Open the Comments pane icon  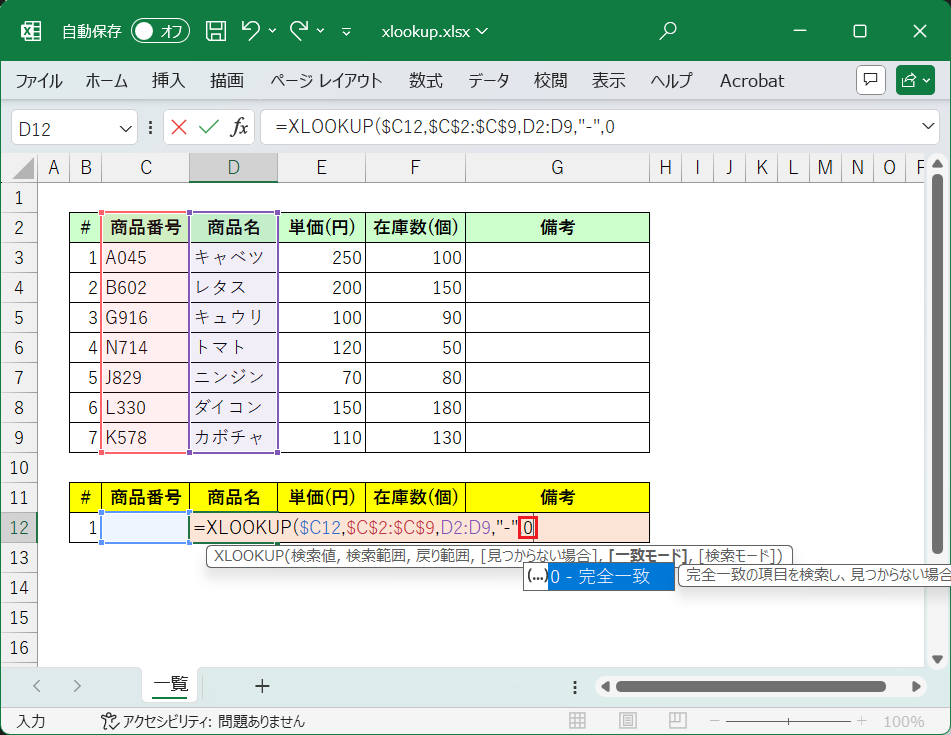pyautogui.click(x=871, y=80)
